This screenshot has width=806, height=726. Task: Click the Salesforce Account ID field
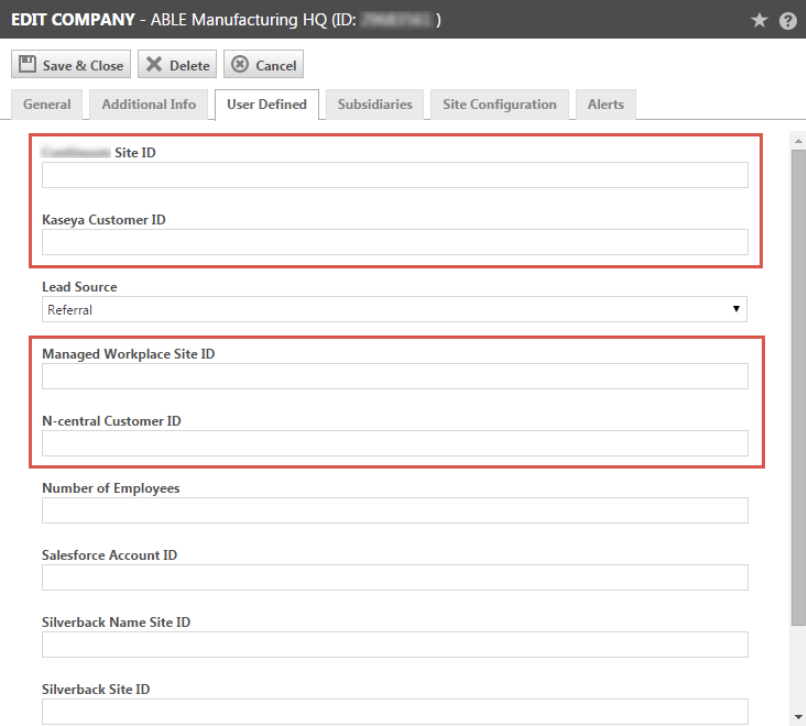(394, 577)
